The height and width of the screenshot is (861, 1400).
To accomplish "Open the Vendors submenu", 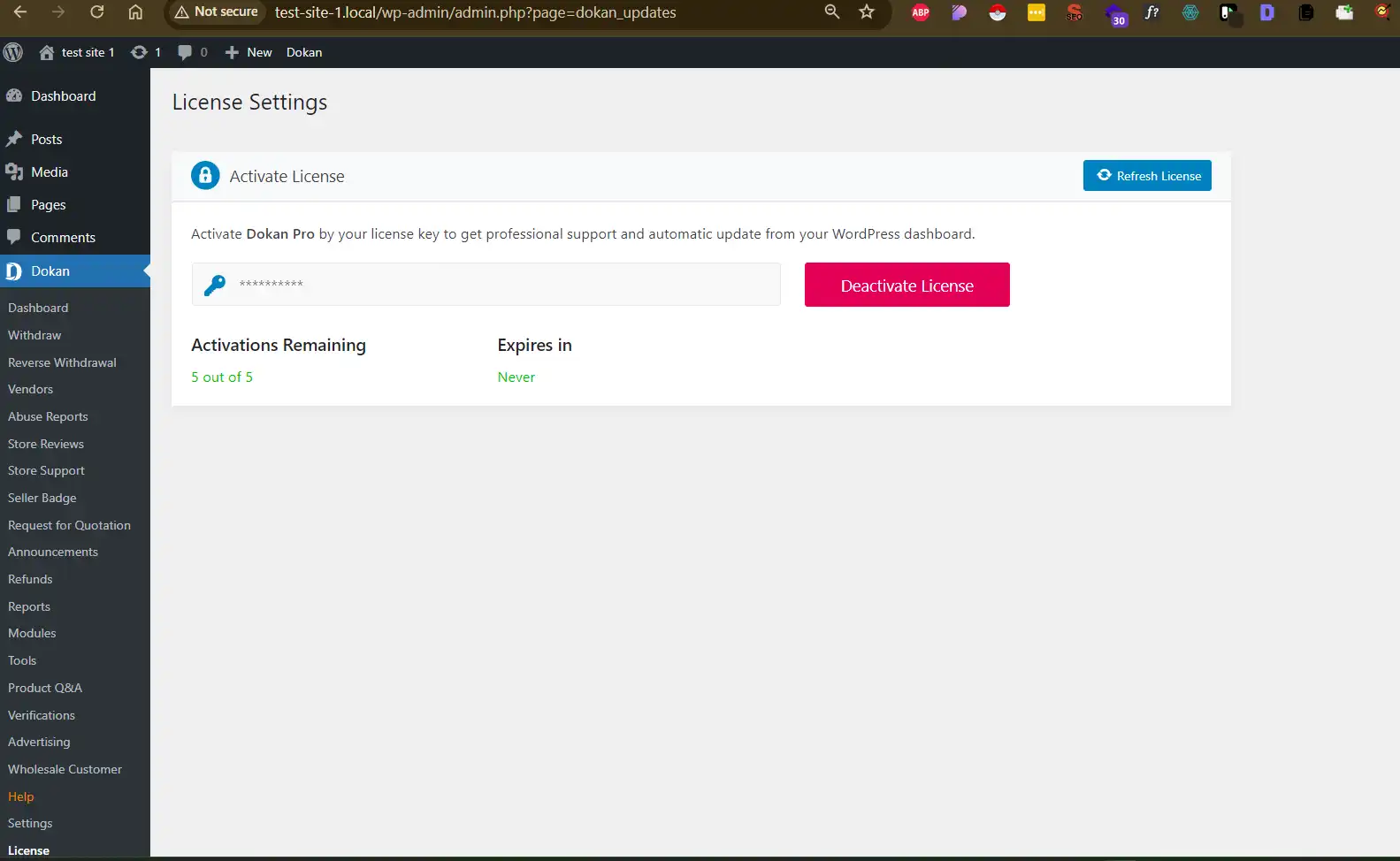I will (30, 389).
